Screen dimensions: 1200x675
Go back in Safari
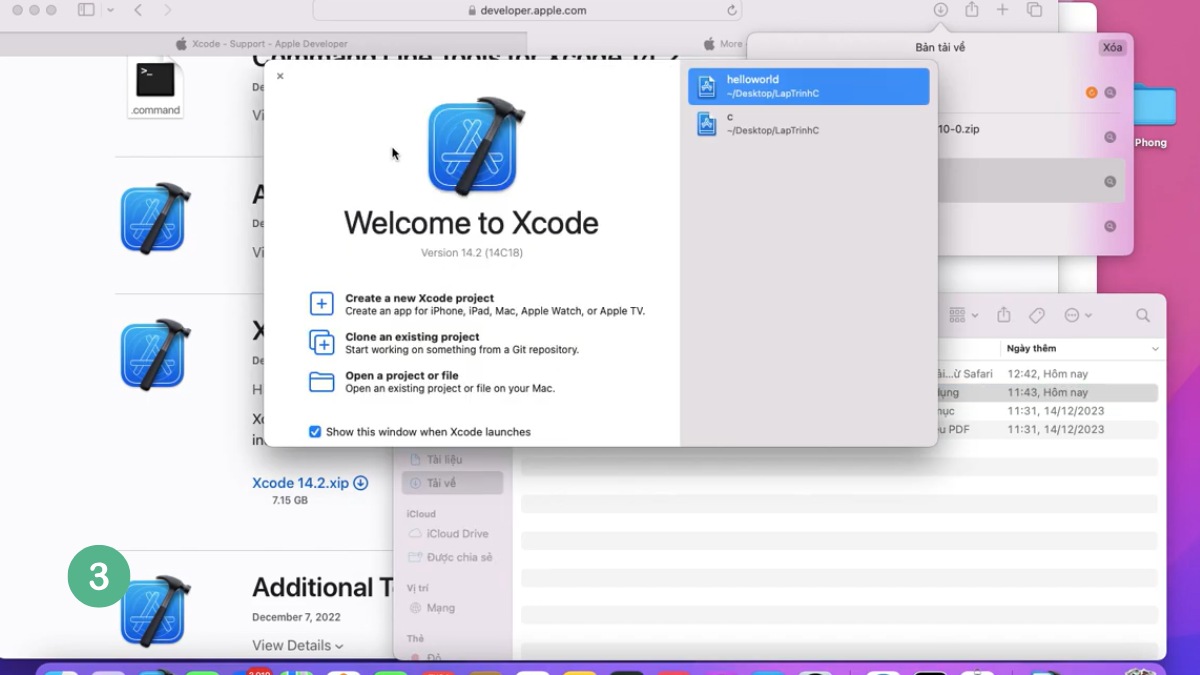[138, 10]
